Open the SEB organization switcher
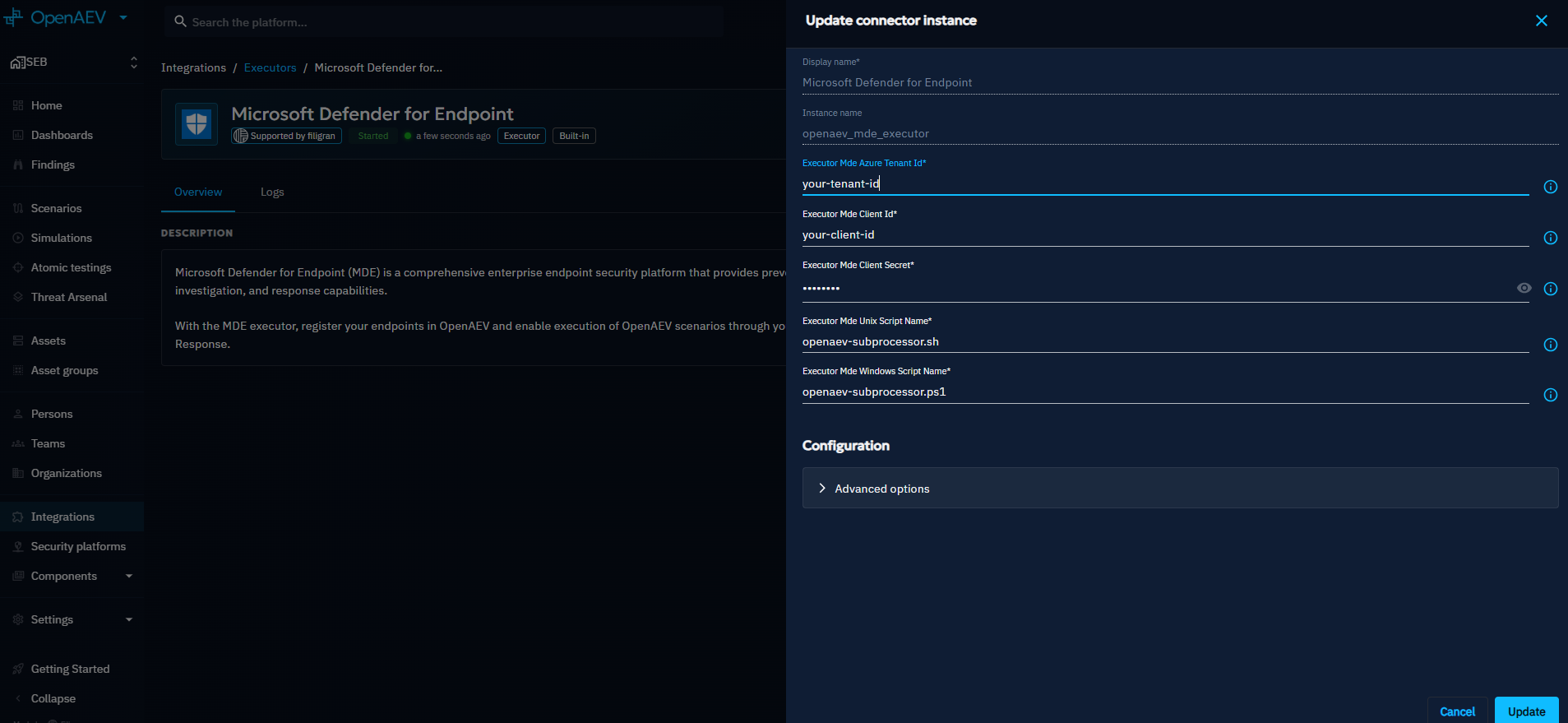Image resolution: width=1568 pixels, height=723 pixels. tap(72, 63)
